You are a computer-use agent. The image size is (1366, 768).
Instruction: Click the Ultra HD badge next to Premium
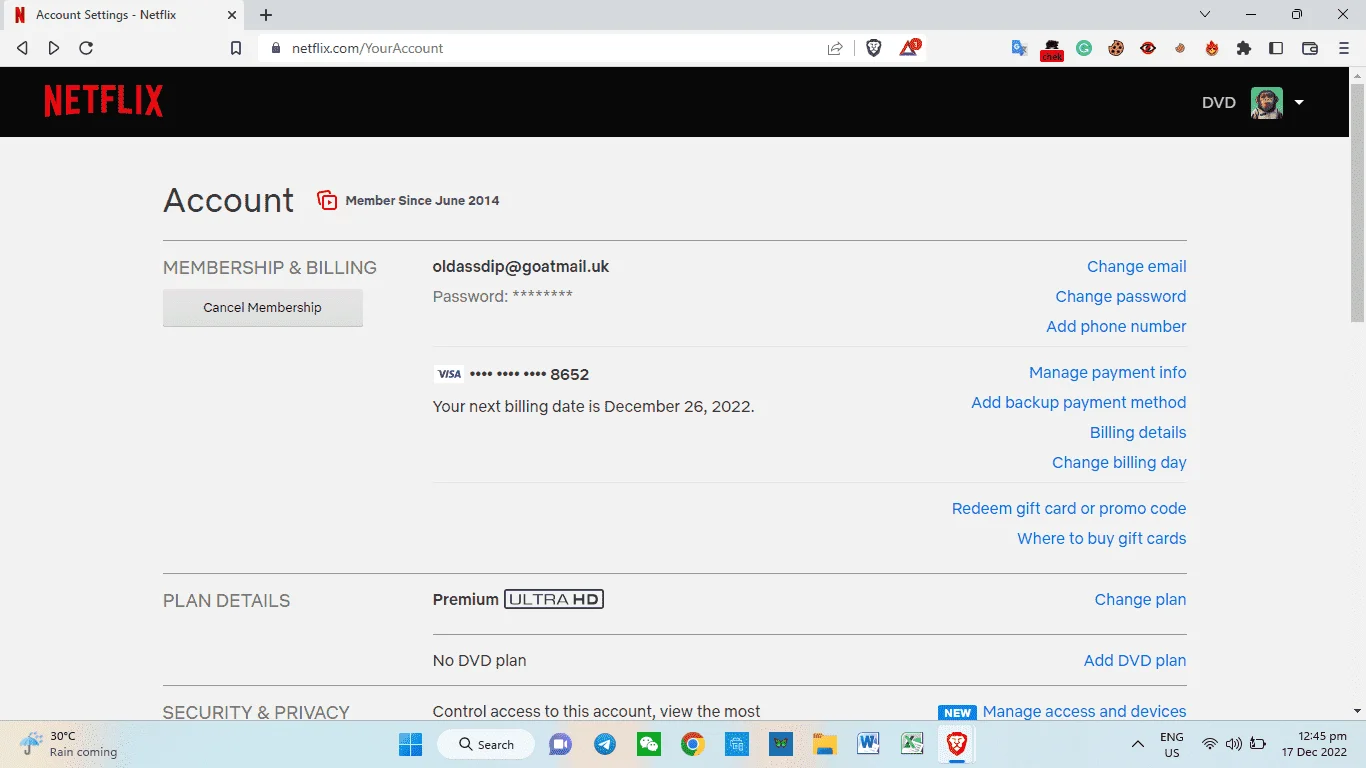click(554, 599)
